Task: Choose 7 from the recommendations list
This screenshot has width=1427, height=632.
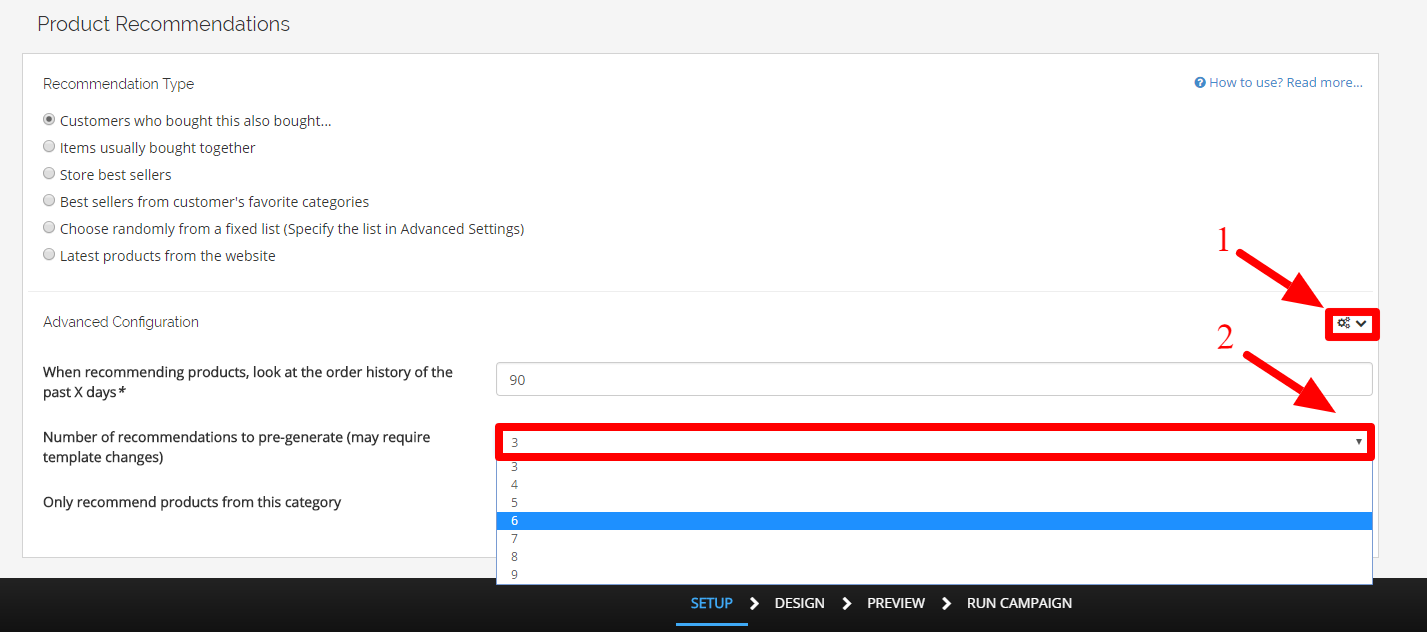Action: [x=934, y=538]
